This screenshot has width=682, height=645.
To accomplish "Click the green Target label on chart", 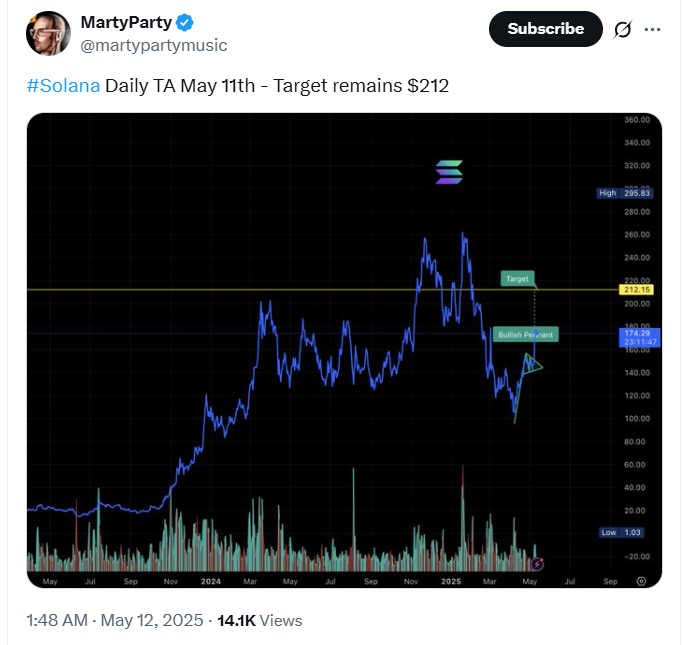I will tap(517, 278).
